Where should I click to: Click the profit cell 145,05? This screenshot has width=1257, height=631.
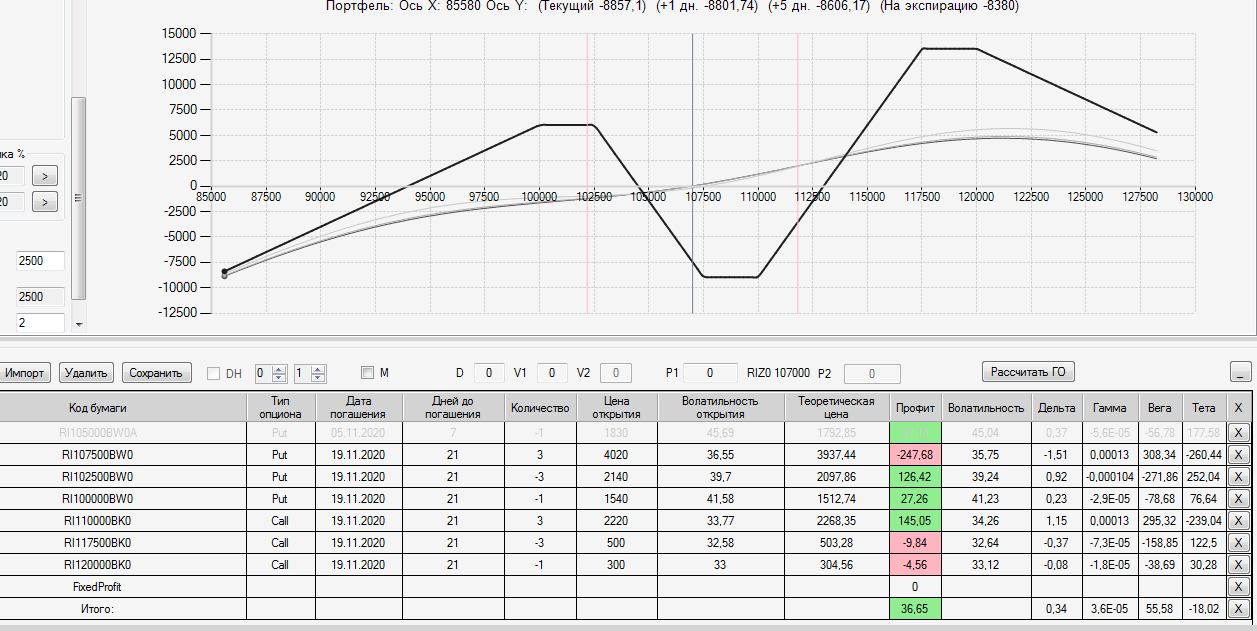(x=916, y=521)
